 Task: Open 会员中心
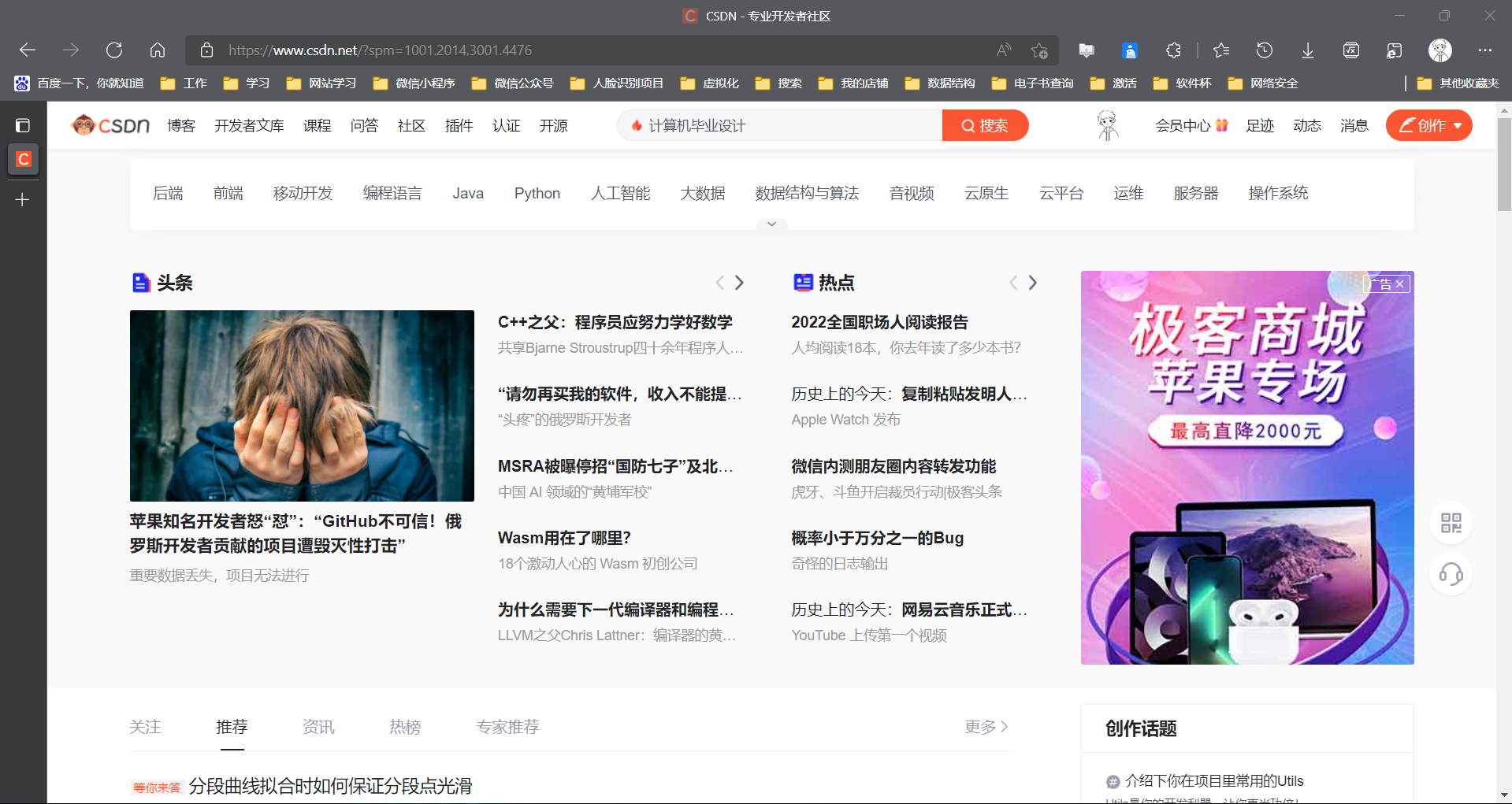point(1191,125)
